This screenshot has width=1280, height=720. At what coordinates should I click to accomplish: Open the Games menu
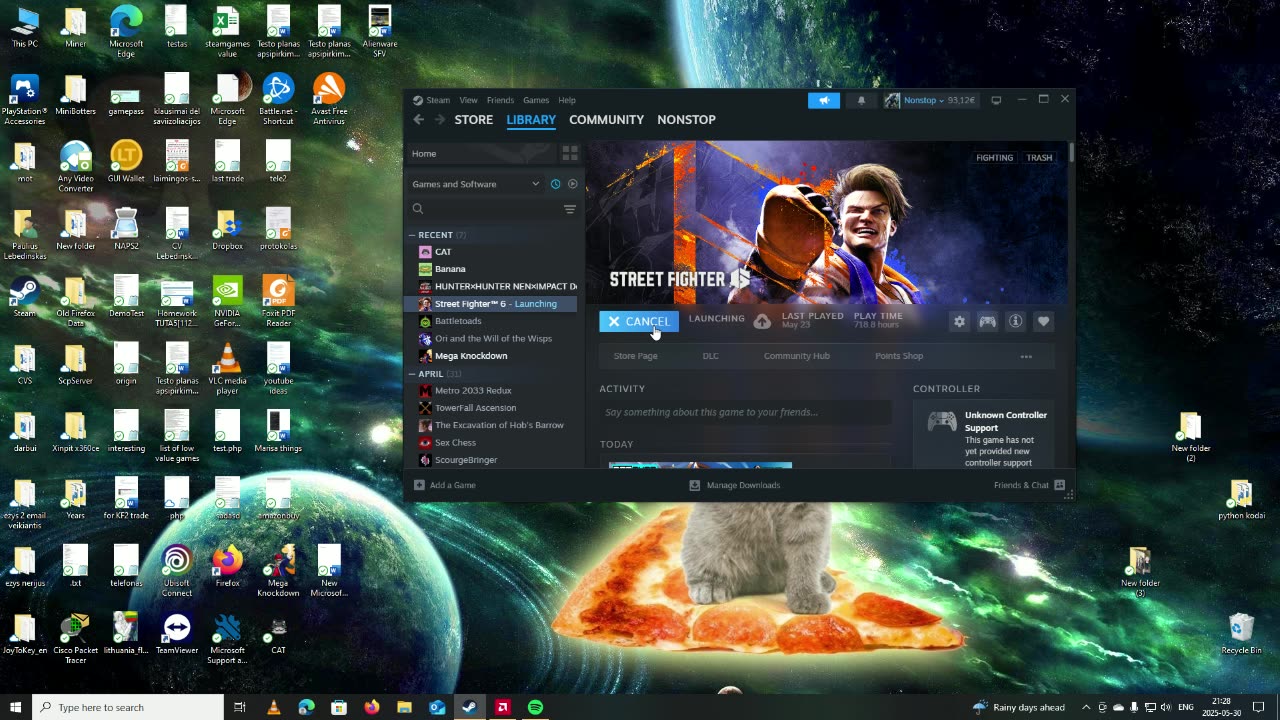click(536, 100)
